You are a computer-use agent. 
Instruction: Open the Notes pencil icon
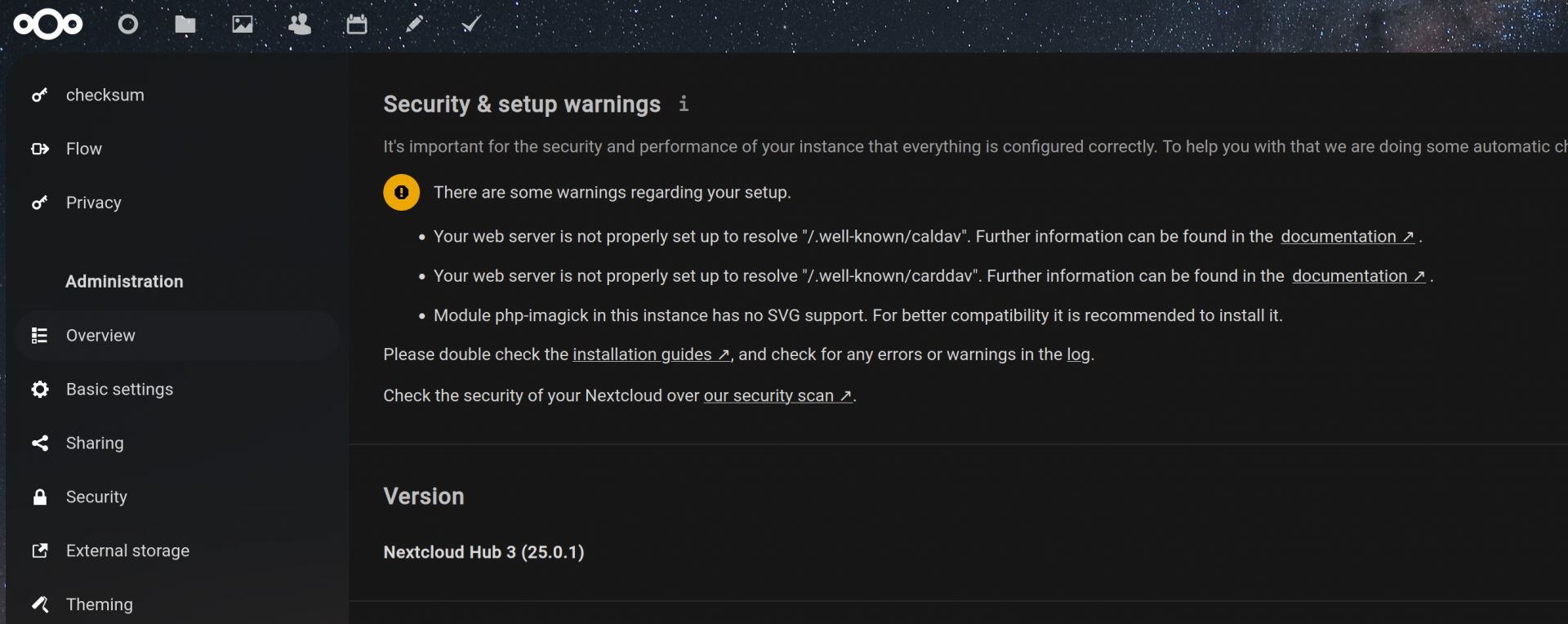414,25
